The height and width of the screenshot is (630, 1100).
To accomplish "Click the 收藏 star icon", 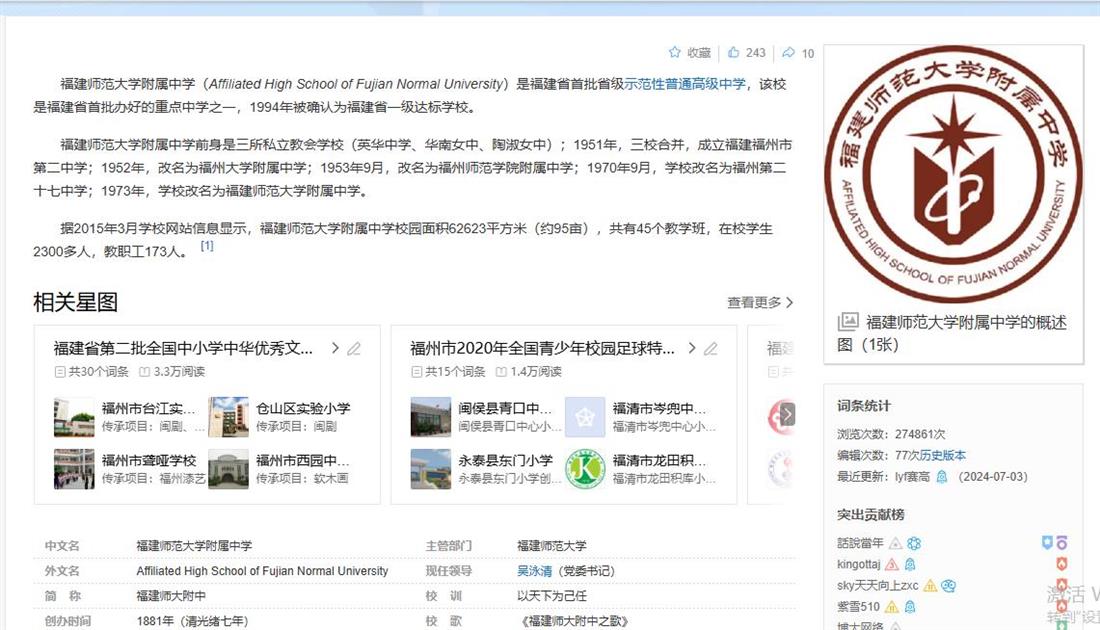I will [675, 52].
